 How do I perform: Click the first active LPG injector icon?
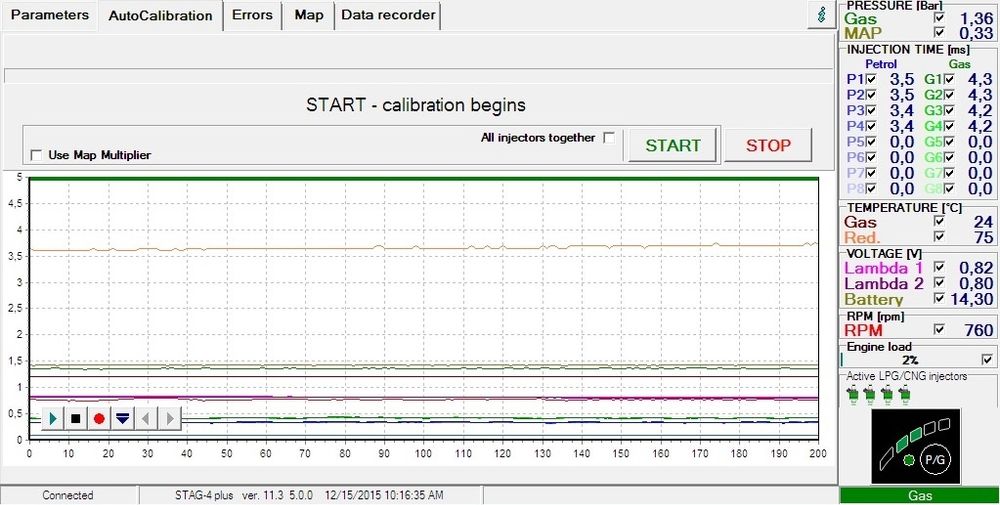[x=851, y=395]
